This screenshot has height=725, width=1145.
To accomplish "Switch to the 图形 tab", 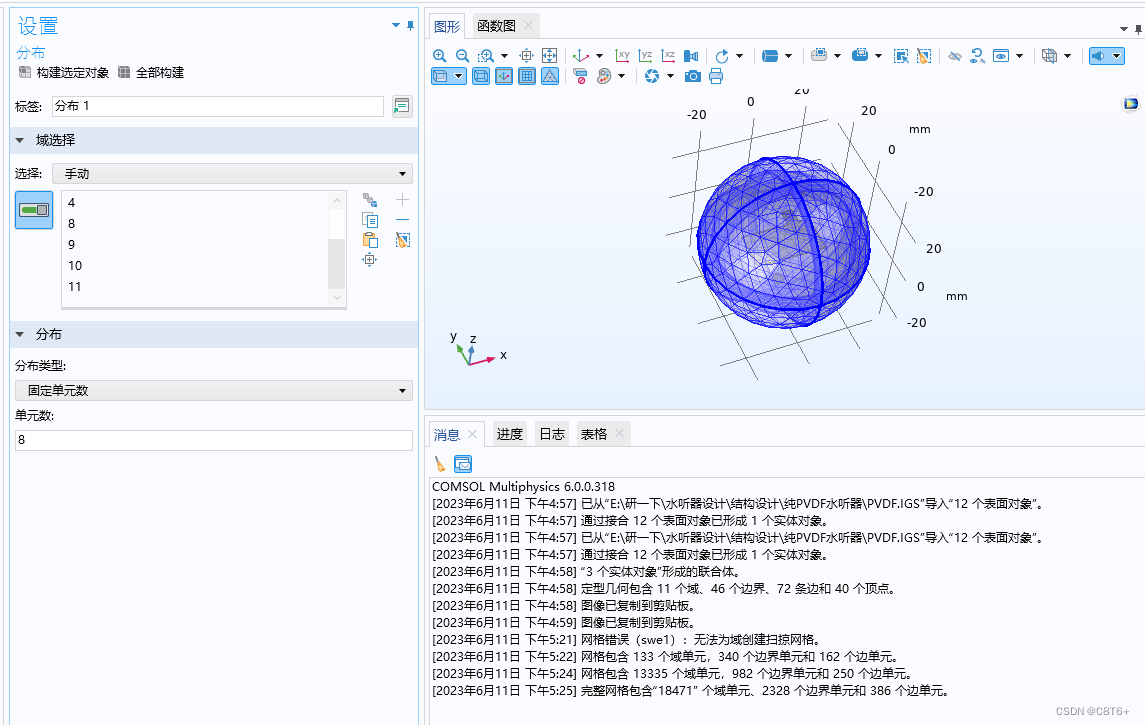I will pyautogui.click(x=447, y=26).
